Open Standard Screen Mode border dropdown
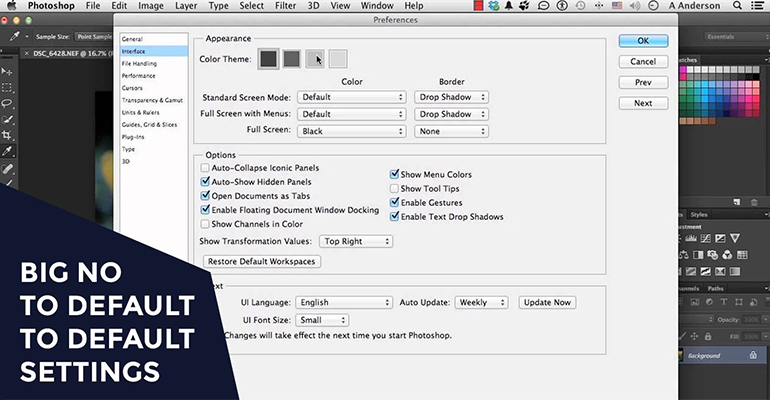 451,97
